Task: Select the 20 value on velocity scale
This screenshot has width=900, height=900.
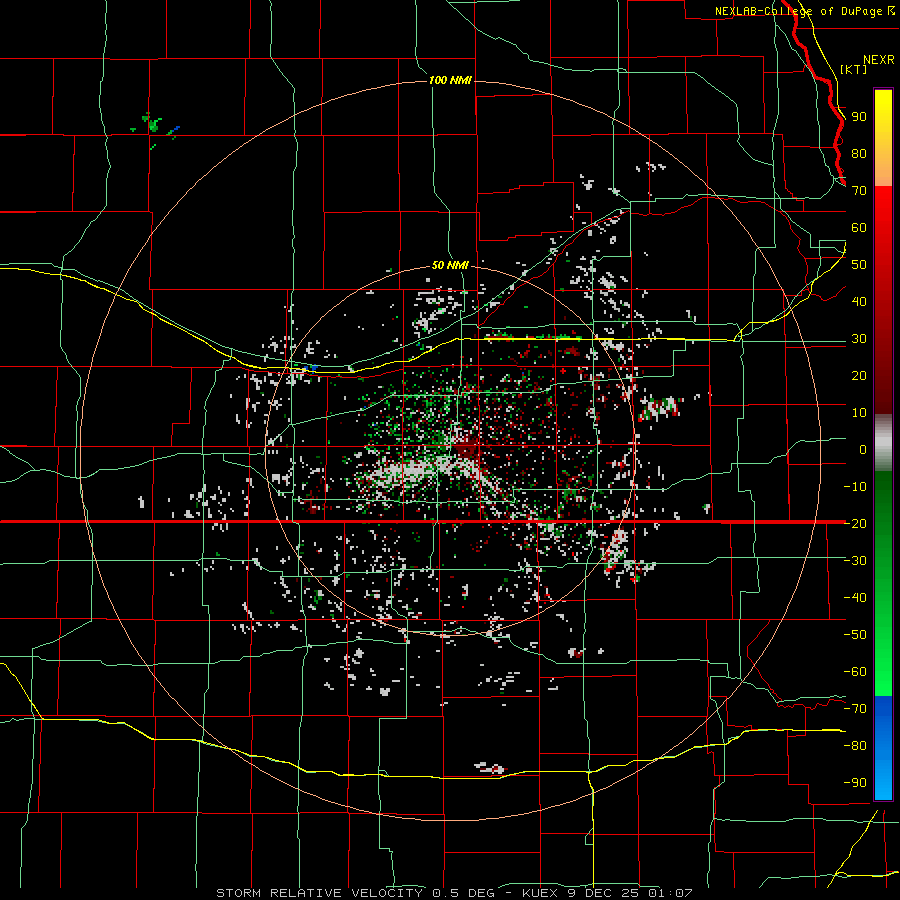Action: (859, 375)
